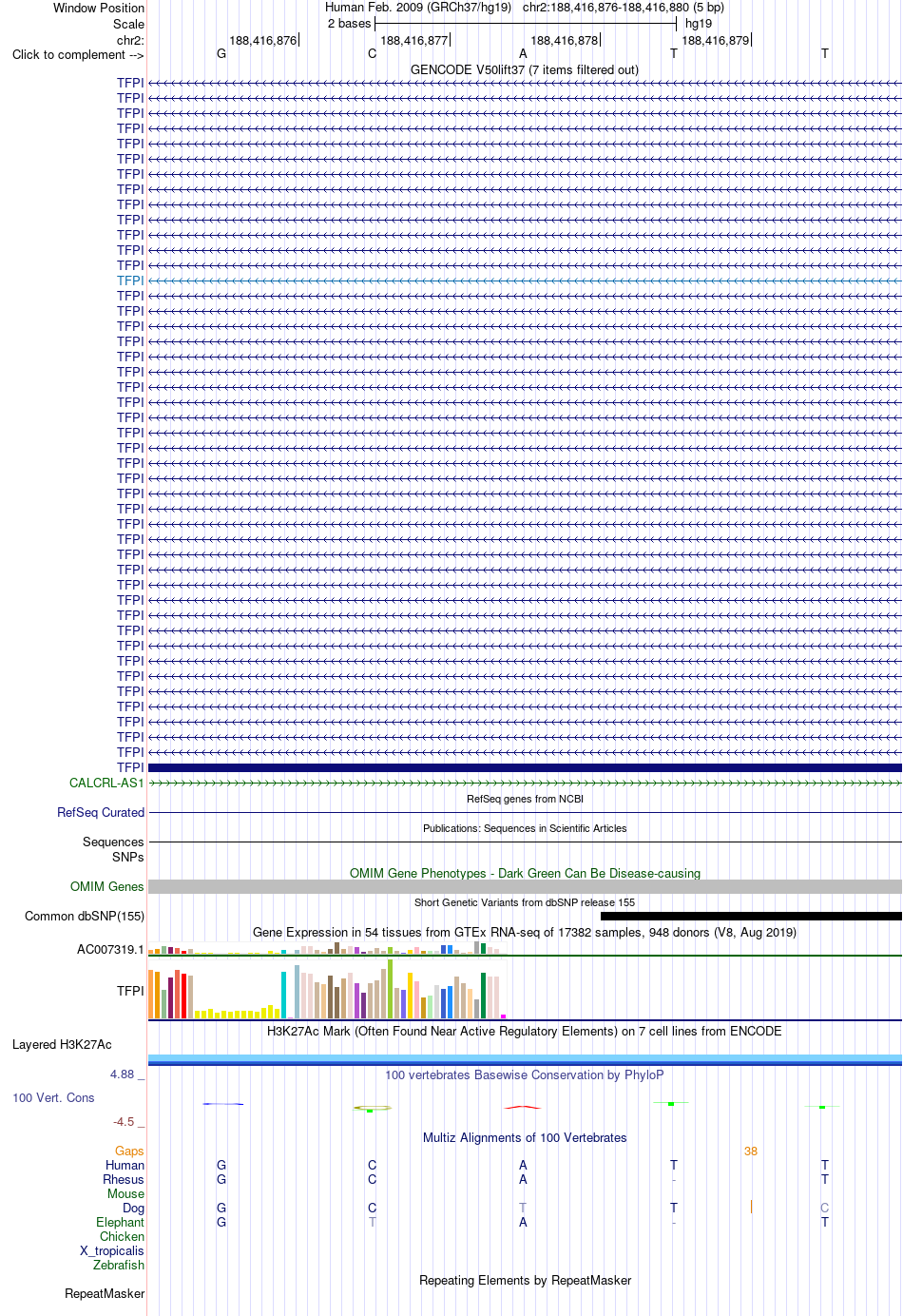The image size is (903, 1316).
Task: Click the 100 Vert. Cons label
Action: click(x=53, y=1097)
